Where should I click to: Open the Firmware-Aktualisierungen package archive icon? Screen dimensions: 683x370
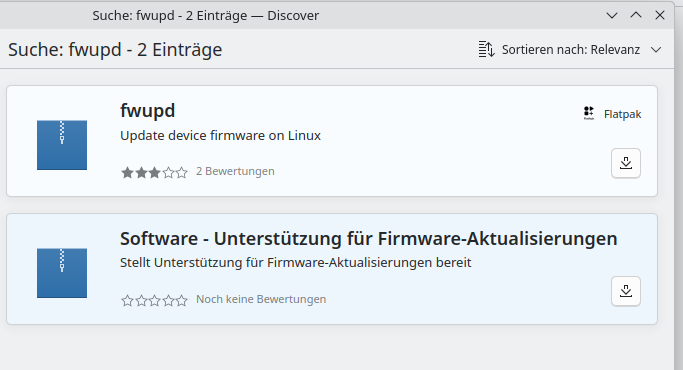coord(62,273)
